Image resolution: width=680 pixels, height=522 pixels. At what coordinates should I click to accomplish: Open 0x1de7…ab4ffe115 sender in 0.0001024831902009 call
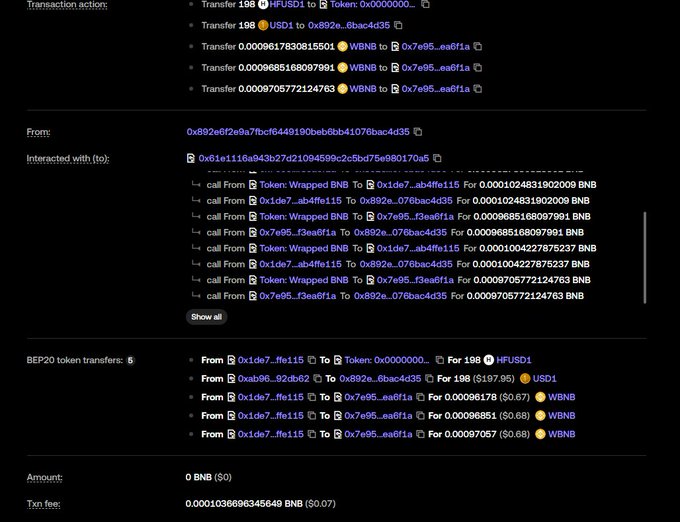(300, 201)
